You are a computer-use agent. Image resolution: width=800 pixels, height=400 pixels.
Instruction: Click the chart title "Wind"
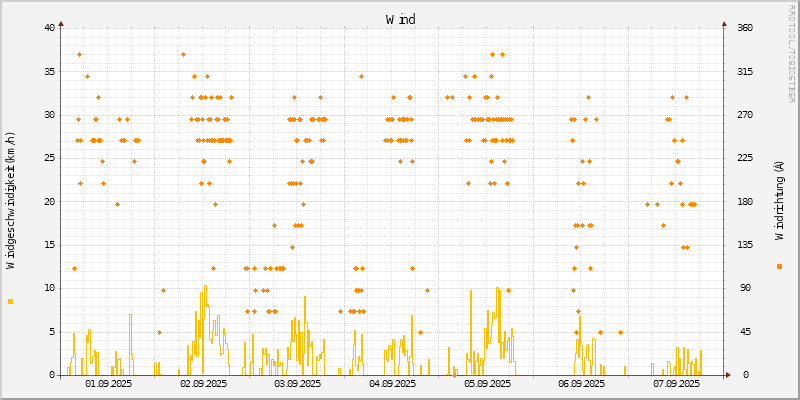(x=400, y=19)
